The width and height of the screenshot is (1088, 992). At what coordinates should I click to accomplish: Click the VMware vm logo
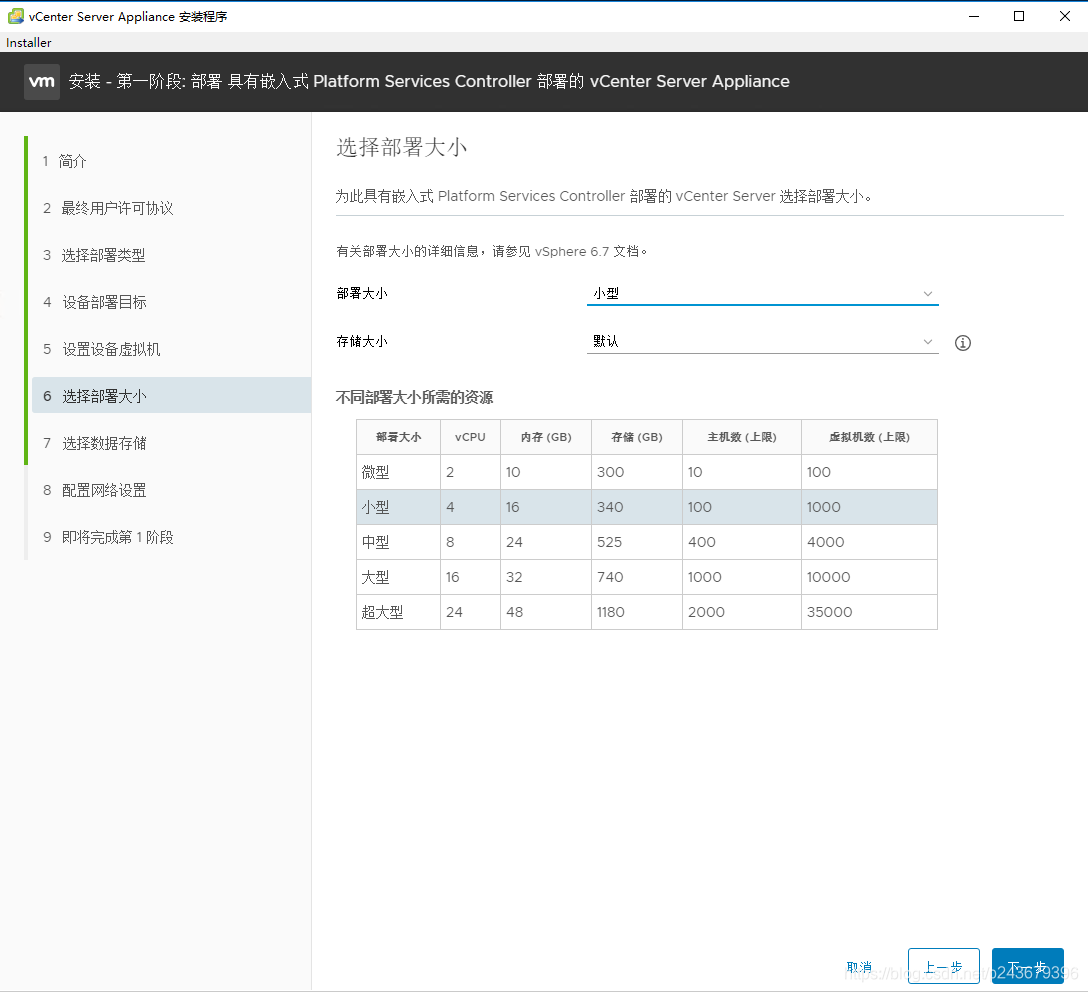tap(42, 82)
